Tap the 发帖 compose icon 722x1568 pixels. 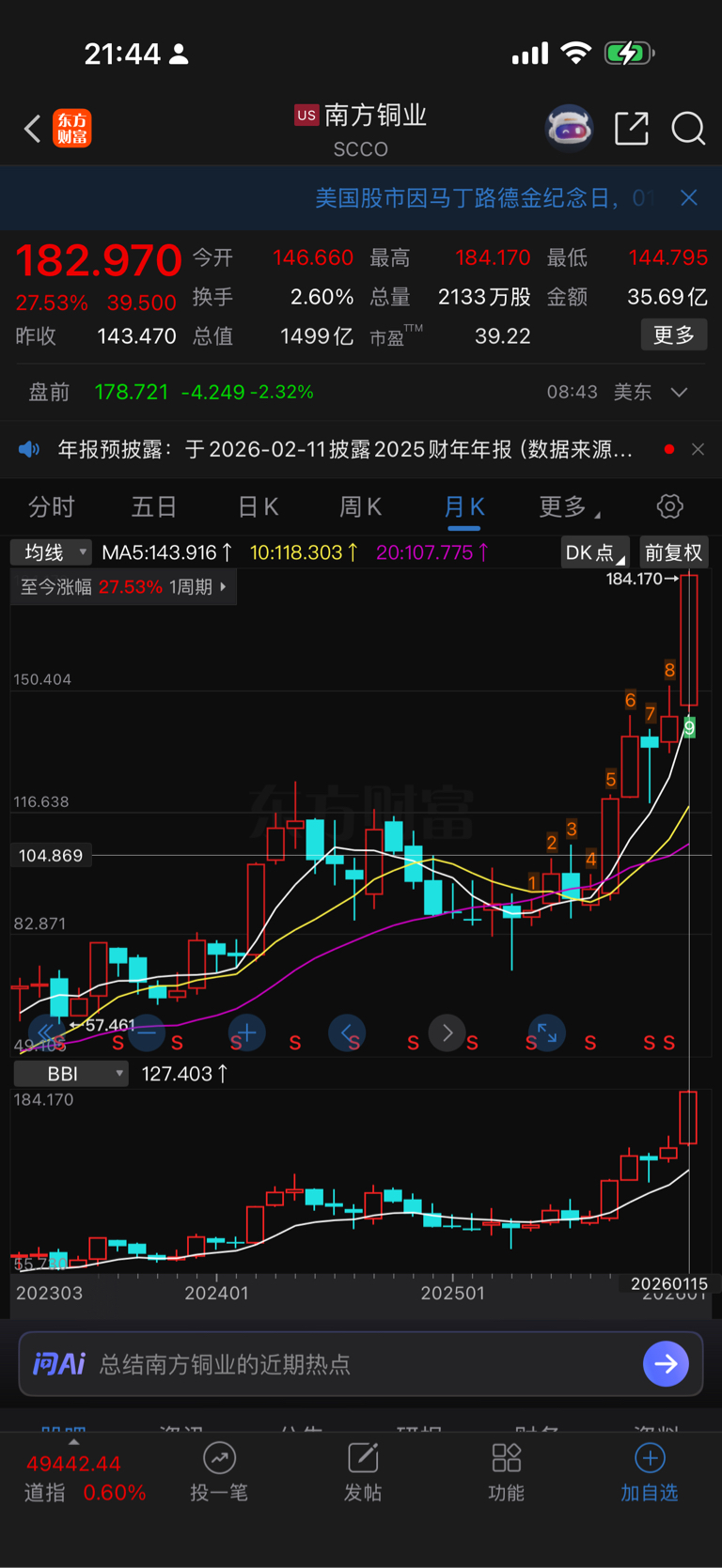click(363, 1458)
